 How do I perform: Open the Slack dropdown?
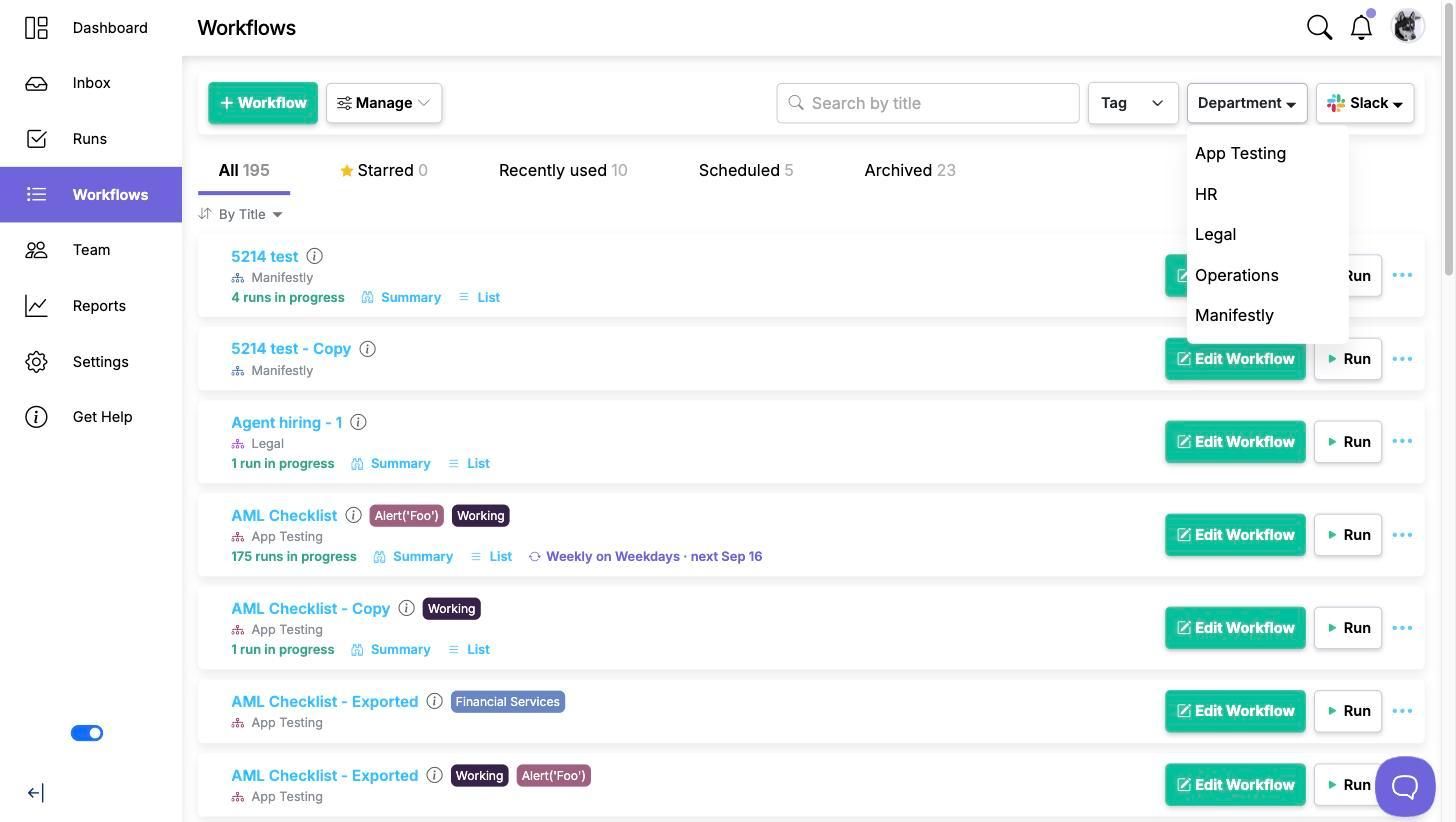1364,103
